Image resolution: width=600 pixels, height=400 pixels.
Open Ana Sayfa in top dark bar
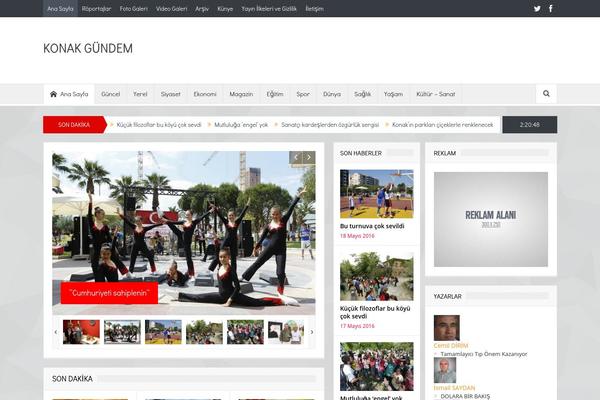pos(60,8)
